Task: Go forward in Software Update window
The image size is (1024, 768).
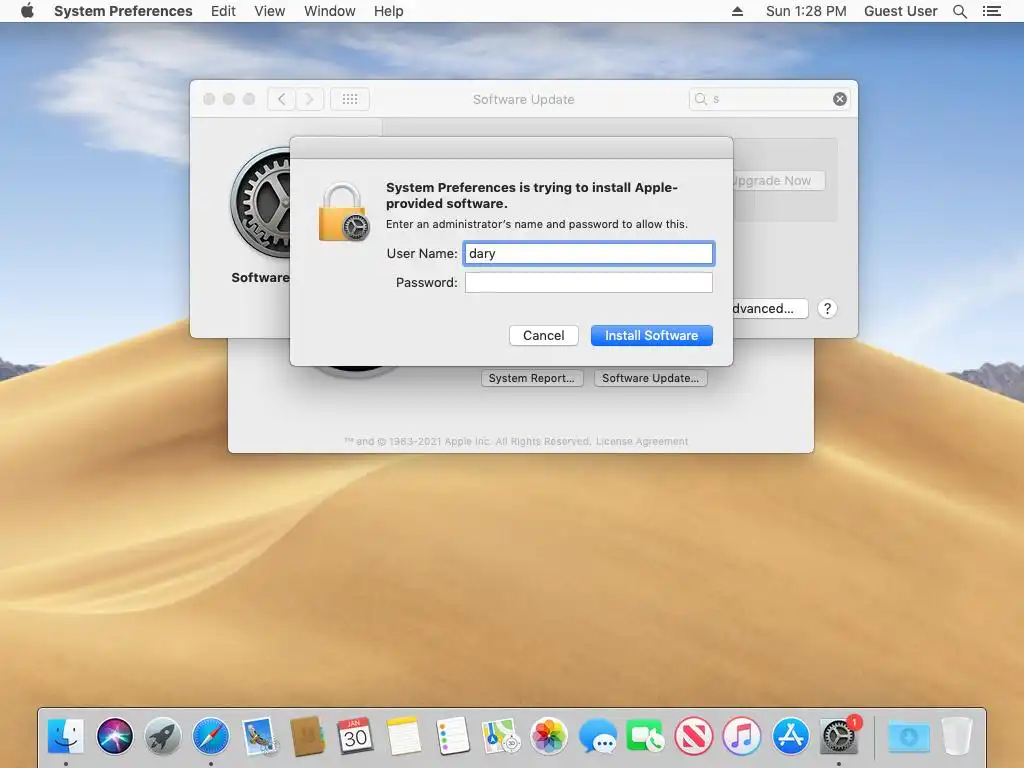Action: (x=310, y=99)
